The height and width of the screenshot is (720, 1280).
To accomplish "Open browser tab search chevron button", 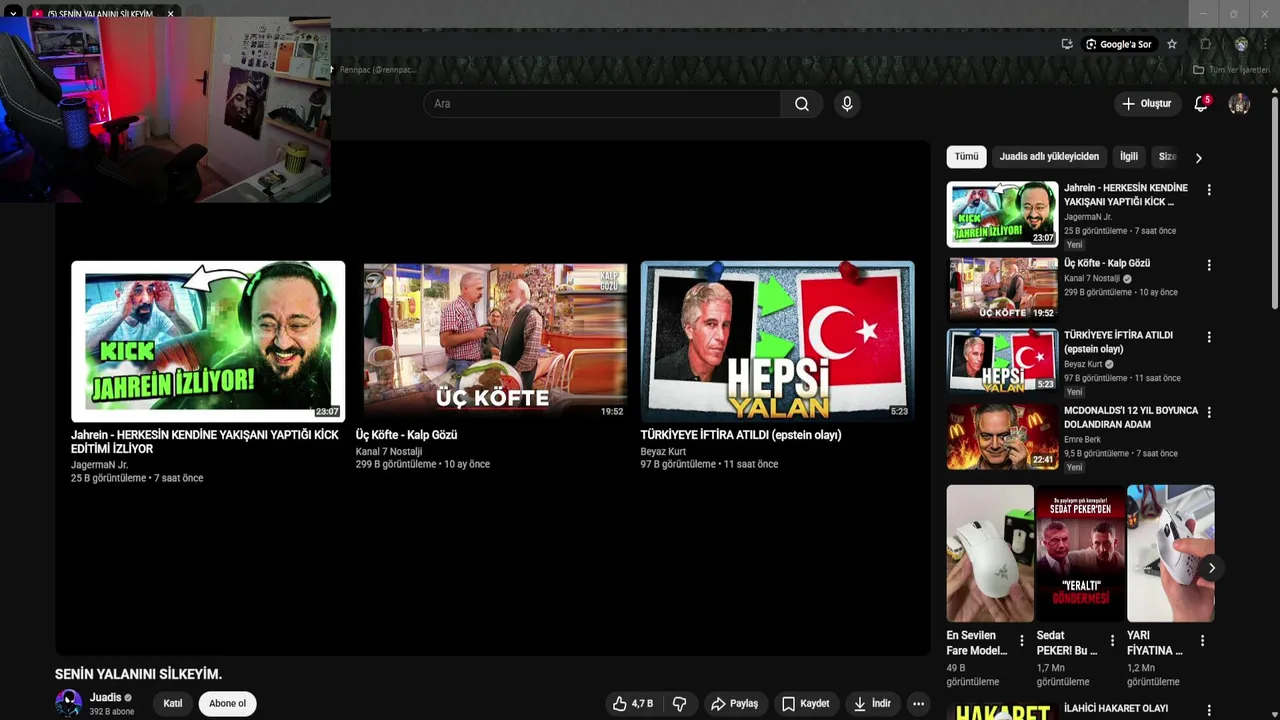I will click(x=13, y=14).
